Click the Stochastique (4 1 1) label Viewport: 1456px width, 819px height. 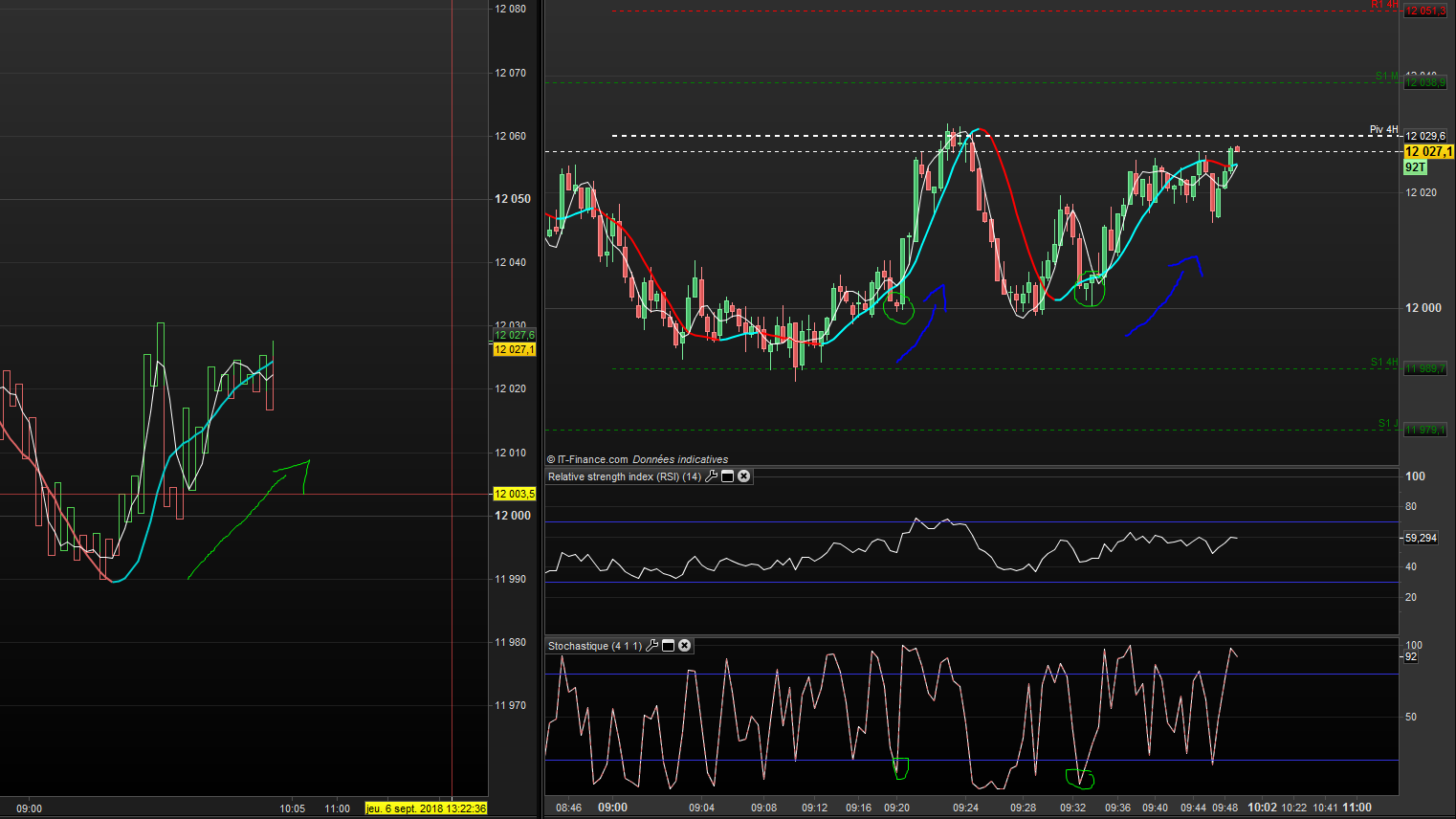(x=594, y=646)
